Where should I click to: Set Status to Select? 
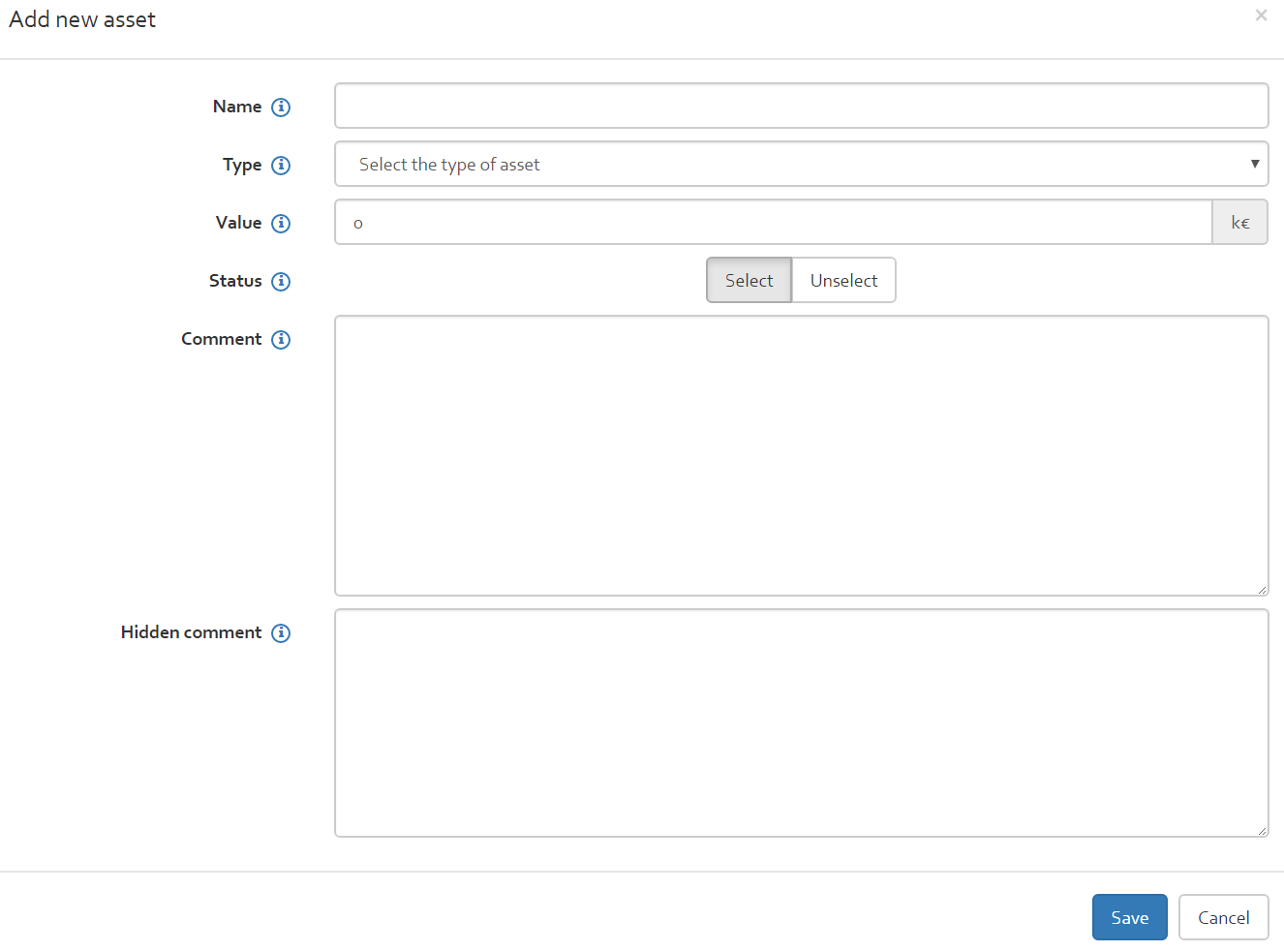[749, 280]
